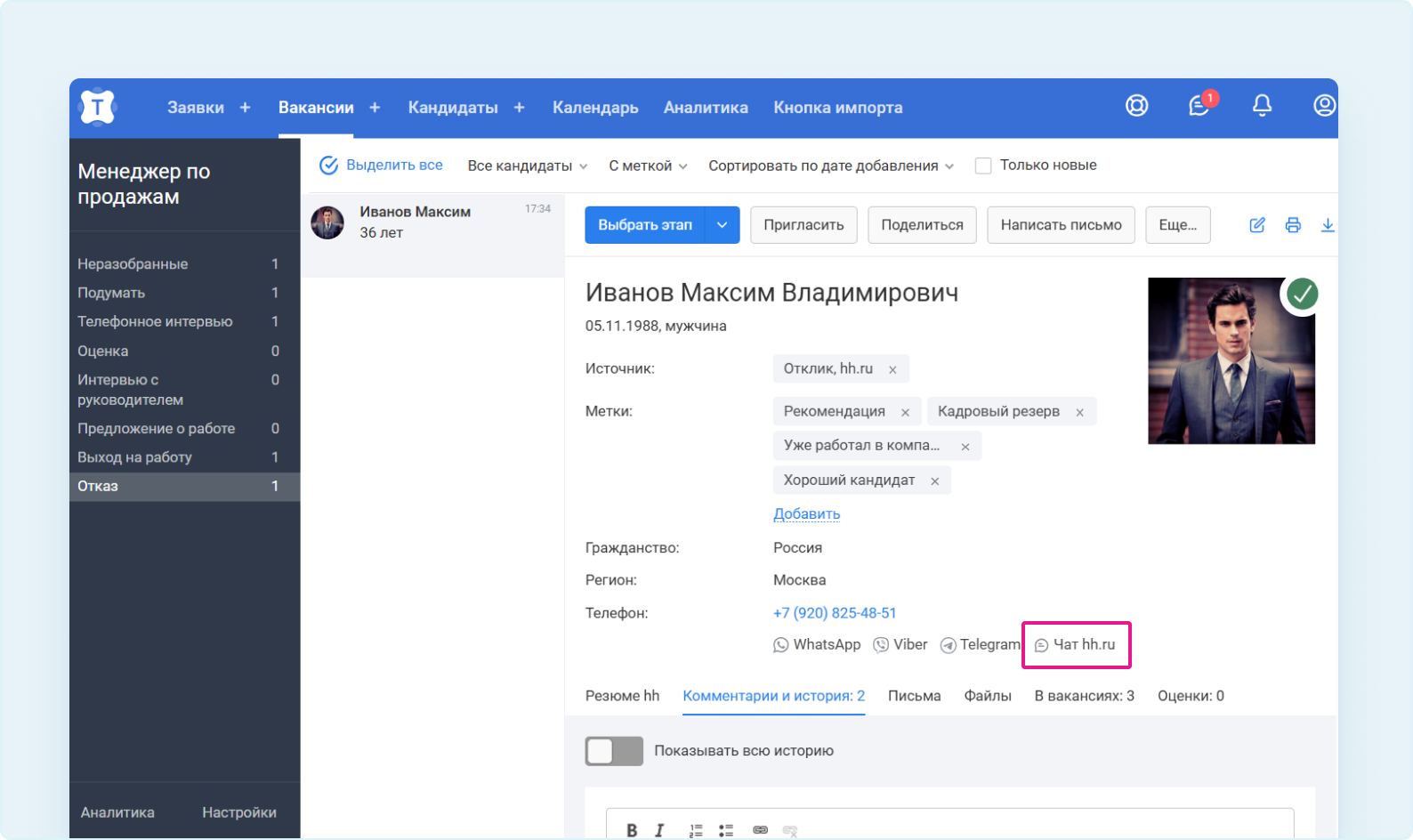Select the Неразобранные stage
Image resolution: width=1413 pixels, height=840 pixels.
click(185, 264)
